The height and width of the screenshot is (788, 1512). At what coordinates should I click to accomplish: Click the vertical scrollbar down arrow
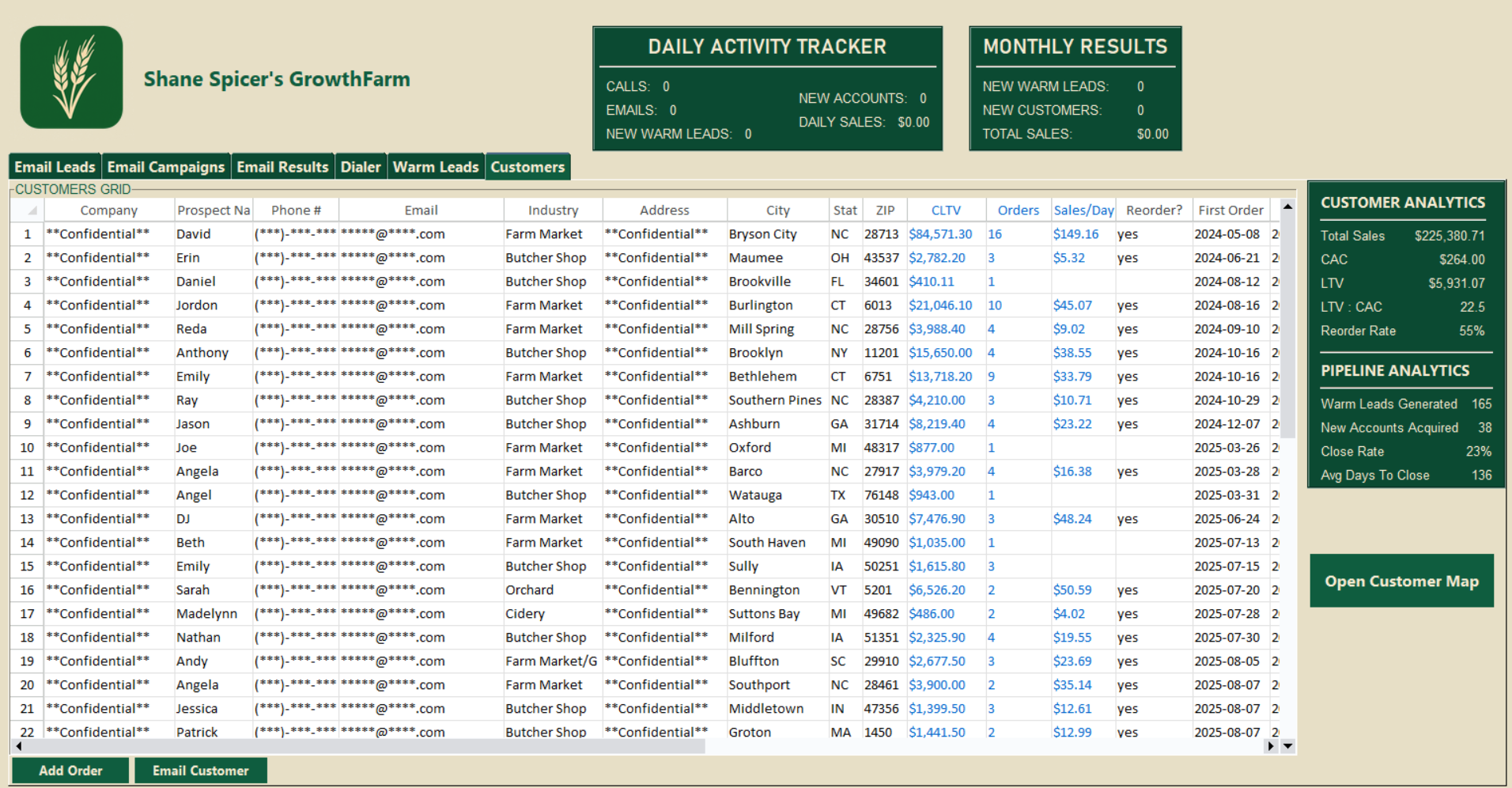point(1288,746)
